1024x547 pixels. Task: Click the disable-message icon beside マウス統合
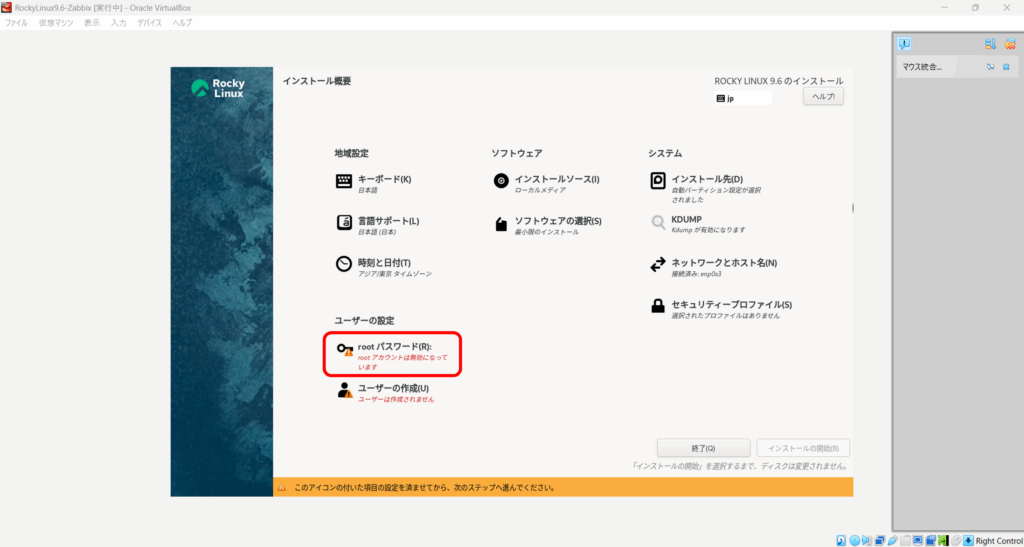pyautogui.click(x=991, y=67)
